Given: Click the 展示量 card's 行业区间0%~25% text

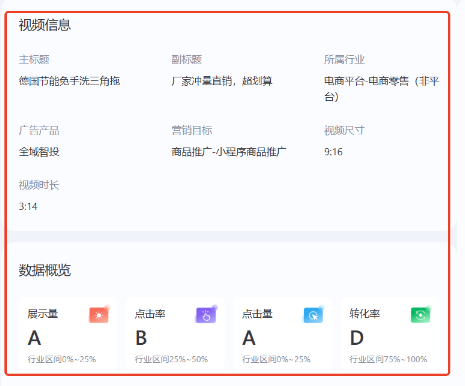Looking at the screenshot, I should pos(62,359).
